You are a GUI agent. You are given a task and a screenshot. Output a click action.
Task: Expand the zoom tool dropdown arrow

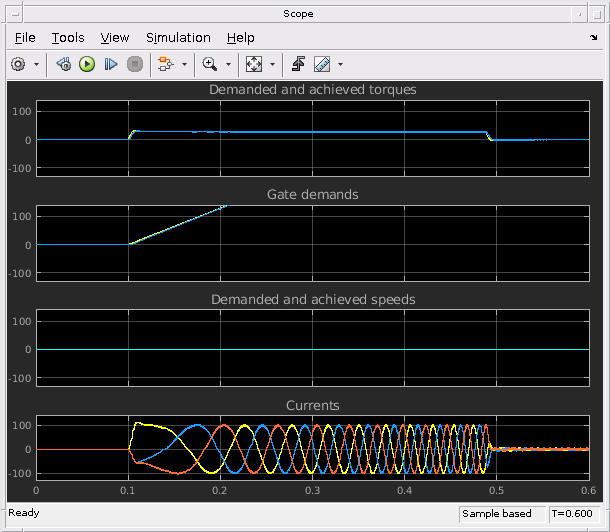[228, 64]
